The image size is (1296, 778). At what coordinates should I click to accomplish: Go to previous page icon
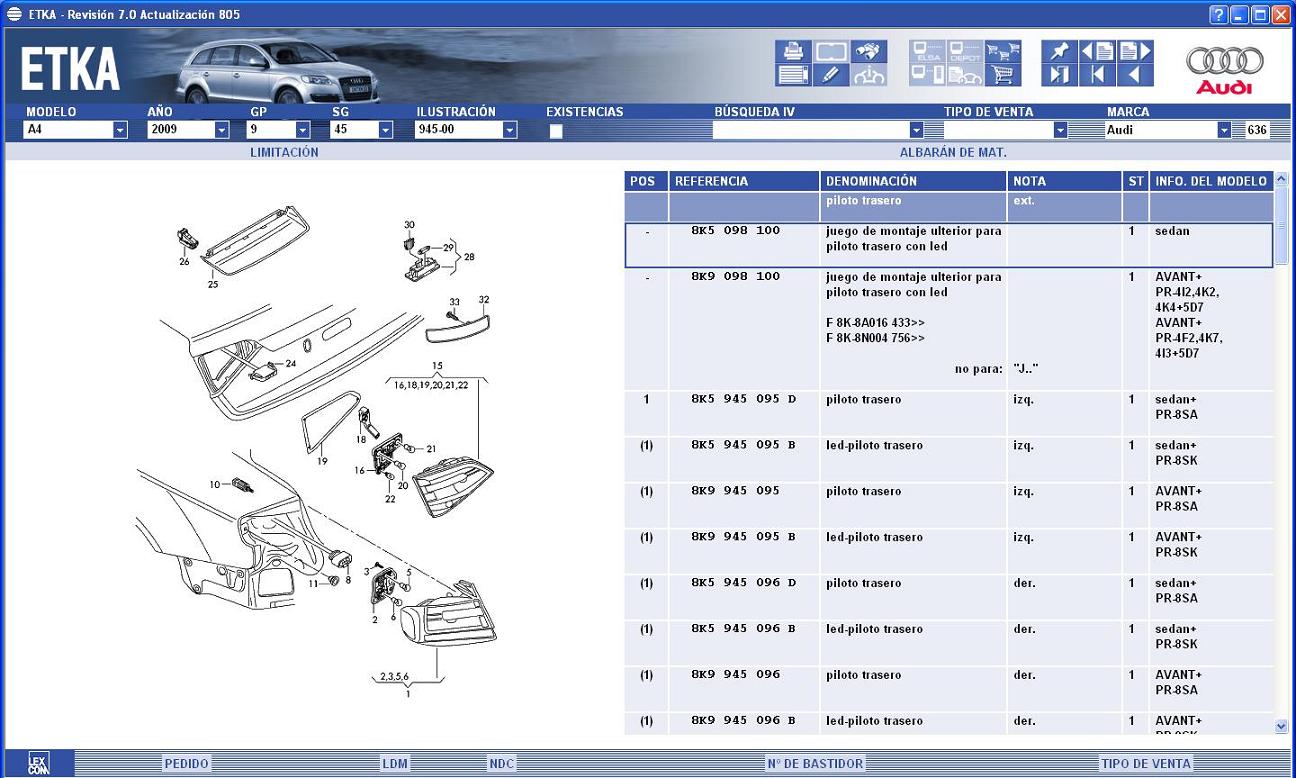1097,51
